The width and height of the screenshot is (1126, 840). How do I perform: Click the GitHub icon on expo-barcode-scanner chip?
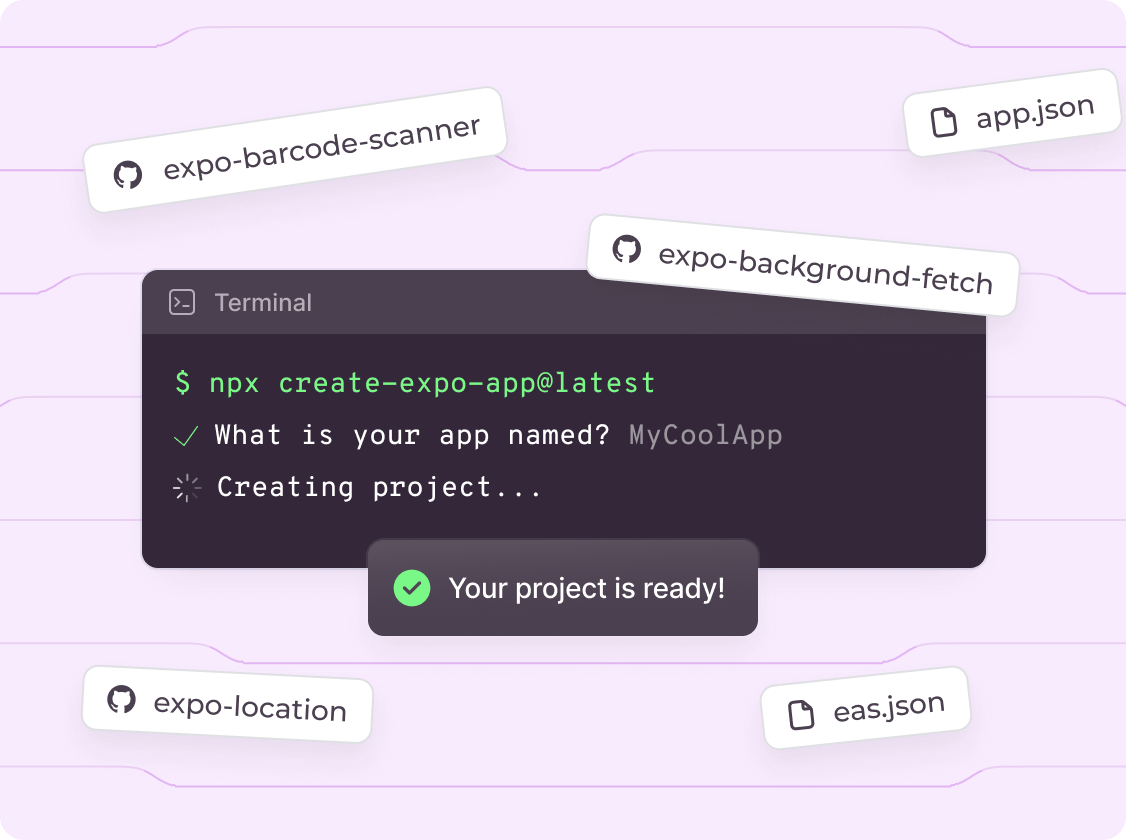(x=128, y=174)
